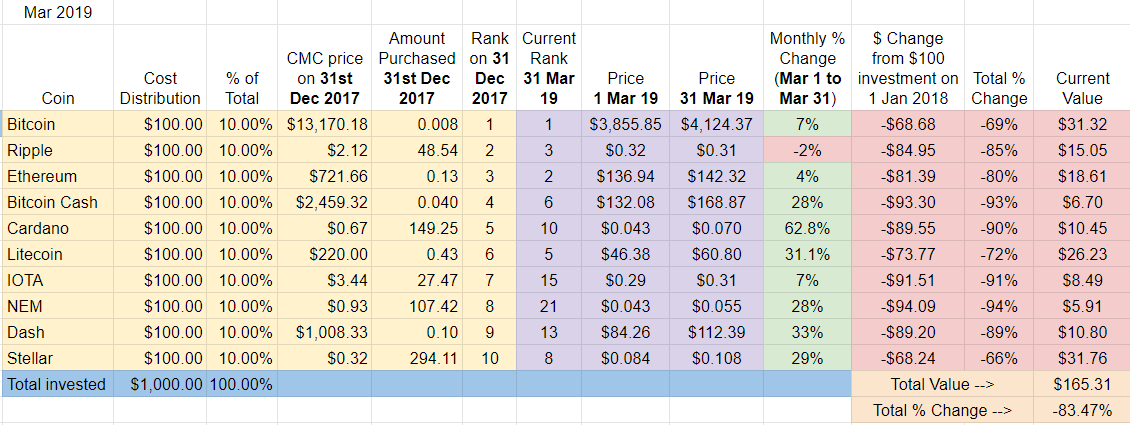1130x425 pixels.
Task: Select the 'Total % Change' column header
Action: (x=998, y=68)
